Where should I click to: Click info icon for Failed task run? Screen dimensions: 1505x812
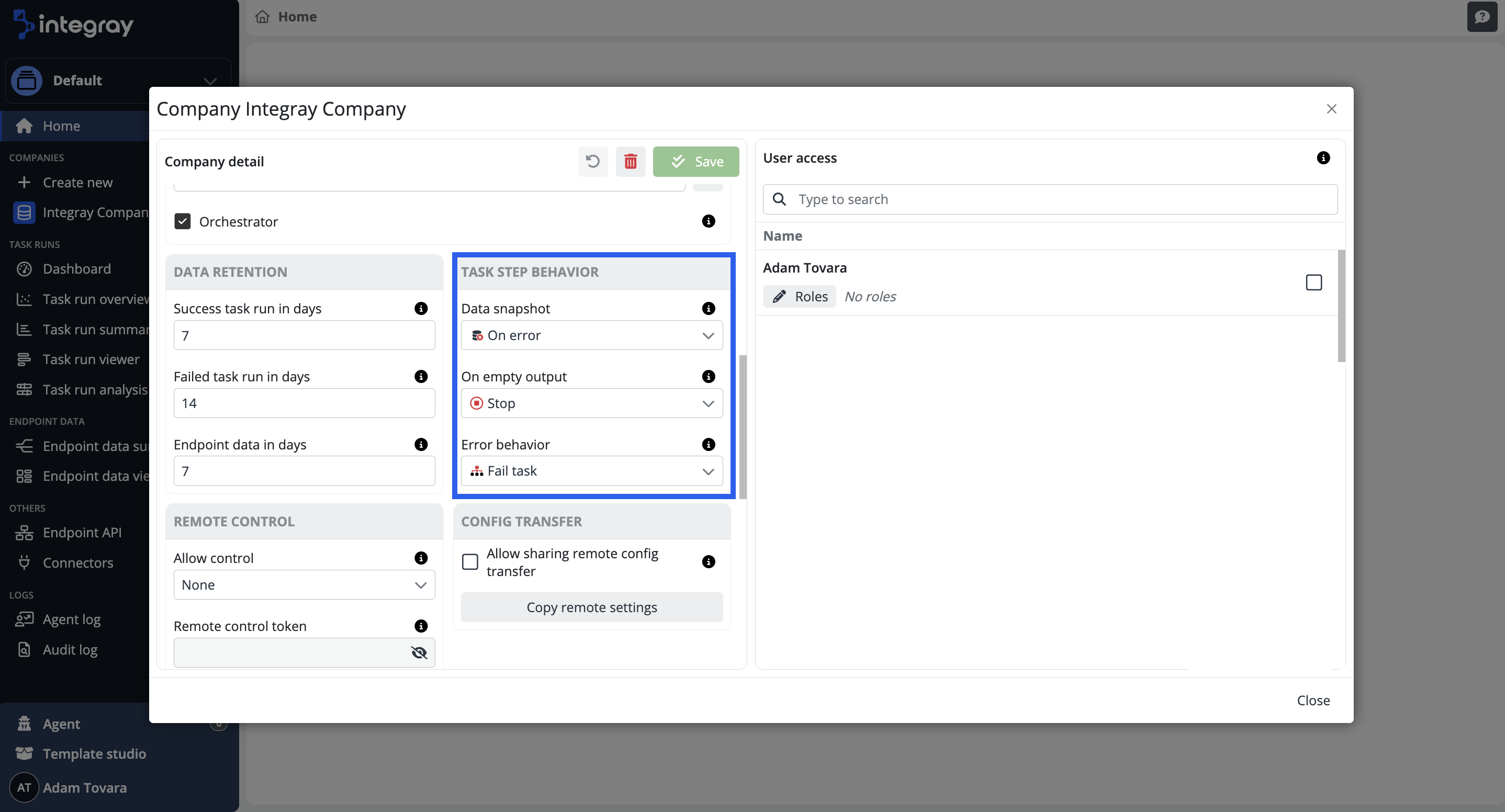421,376
